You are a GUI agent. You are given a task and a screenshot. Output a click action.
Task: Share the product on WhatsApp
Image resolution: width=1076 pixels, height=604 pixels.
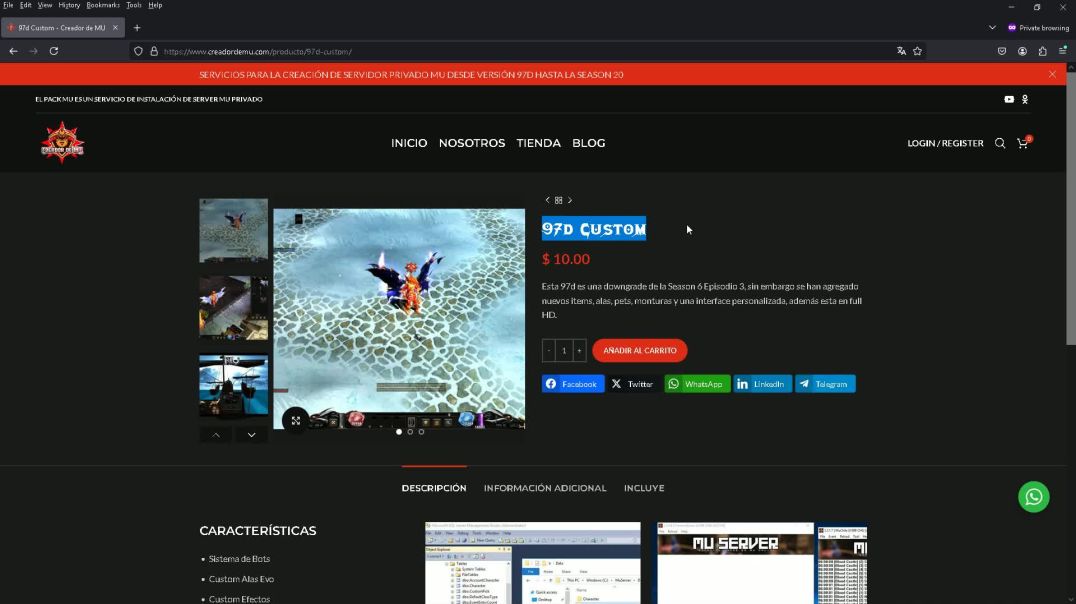697,384
